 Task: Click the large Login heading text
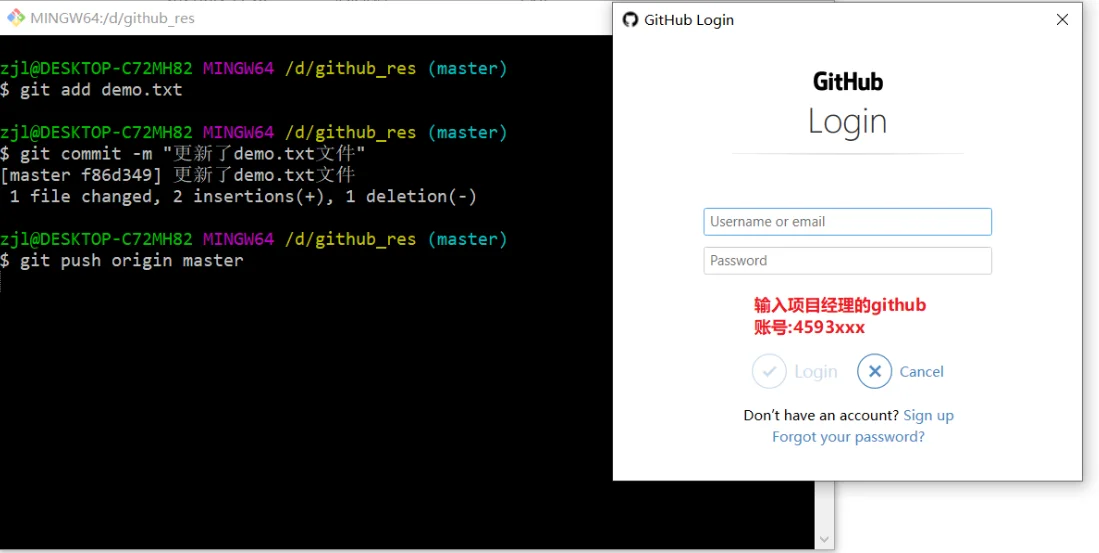pyautogui.click(x=848, y=122)
